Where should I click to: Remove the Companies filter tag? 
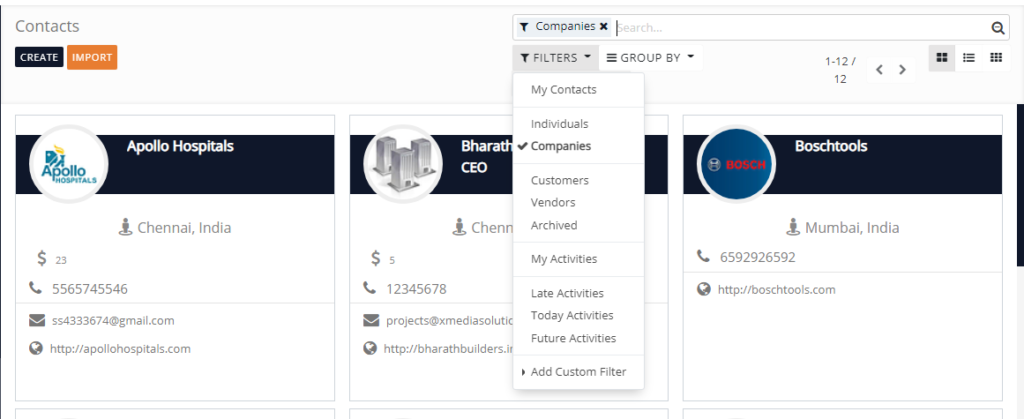[603, 26]
